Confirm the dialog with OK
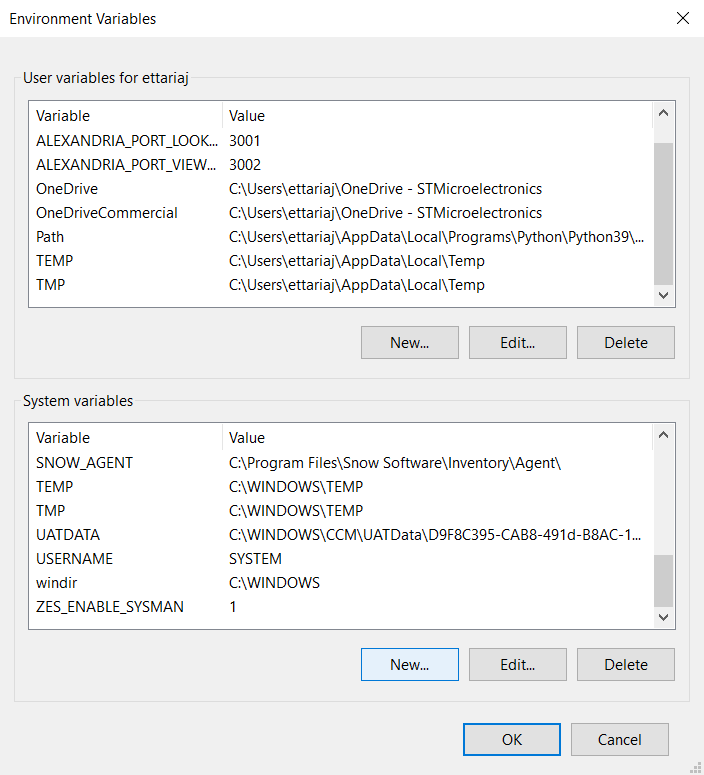The image size is (704, 775). pos(511,740)
